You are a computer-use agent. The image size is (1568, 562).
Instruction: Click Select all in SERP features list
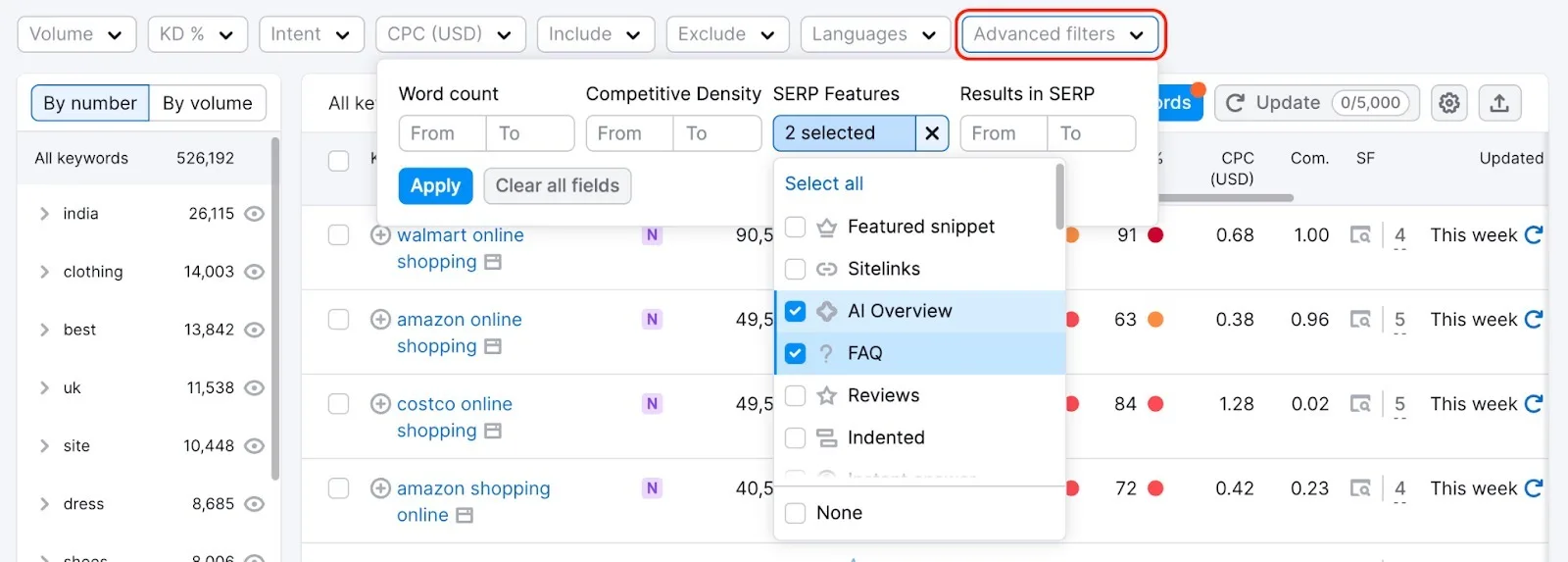click(824, 183)
